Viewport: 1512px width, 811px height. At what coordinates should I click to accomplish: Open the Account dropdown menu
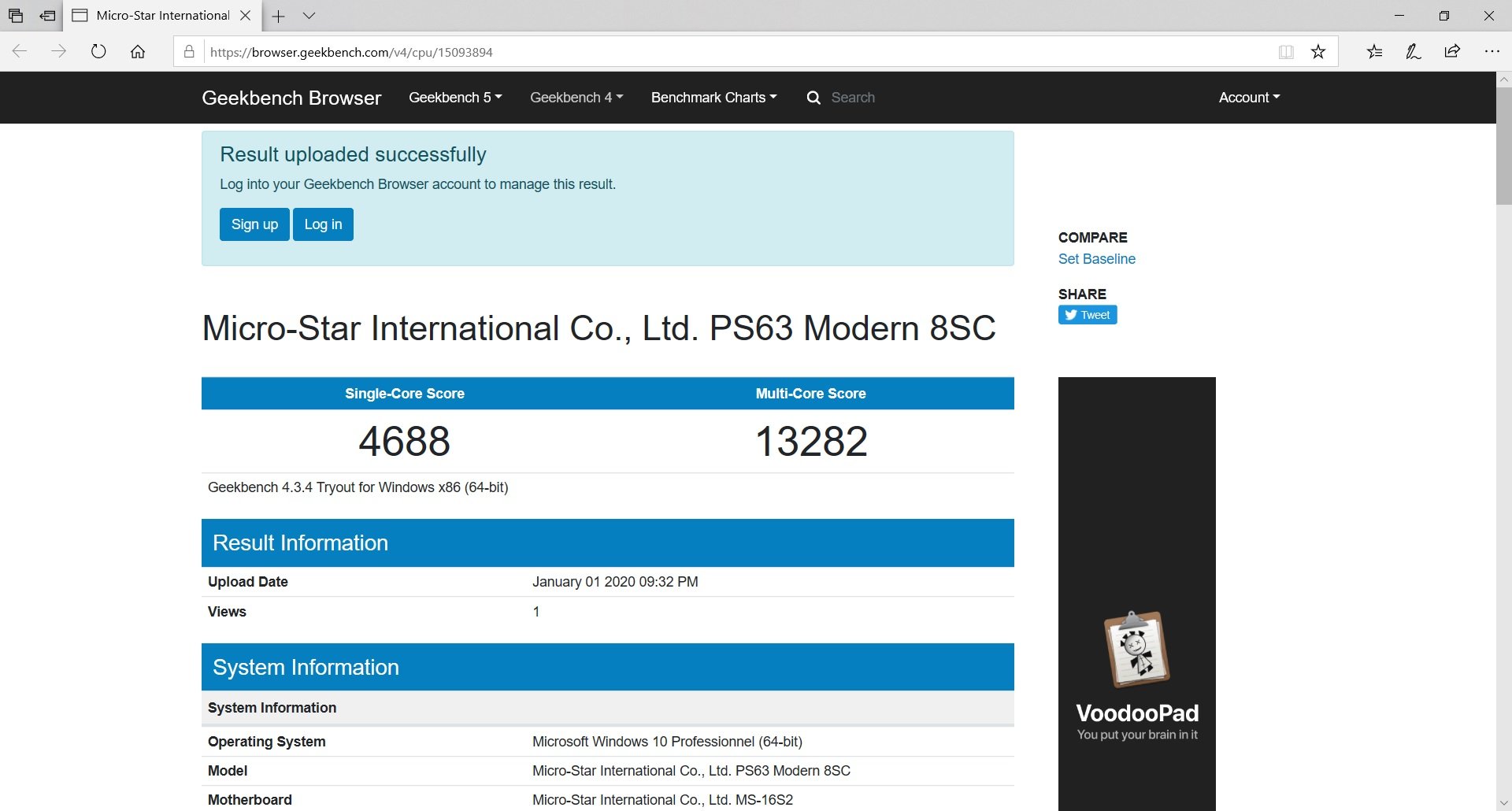[1249, 97]
